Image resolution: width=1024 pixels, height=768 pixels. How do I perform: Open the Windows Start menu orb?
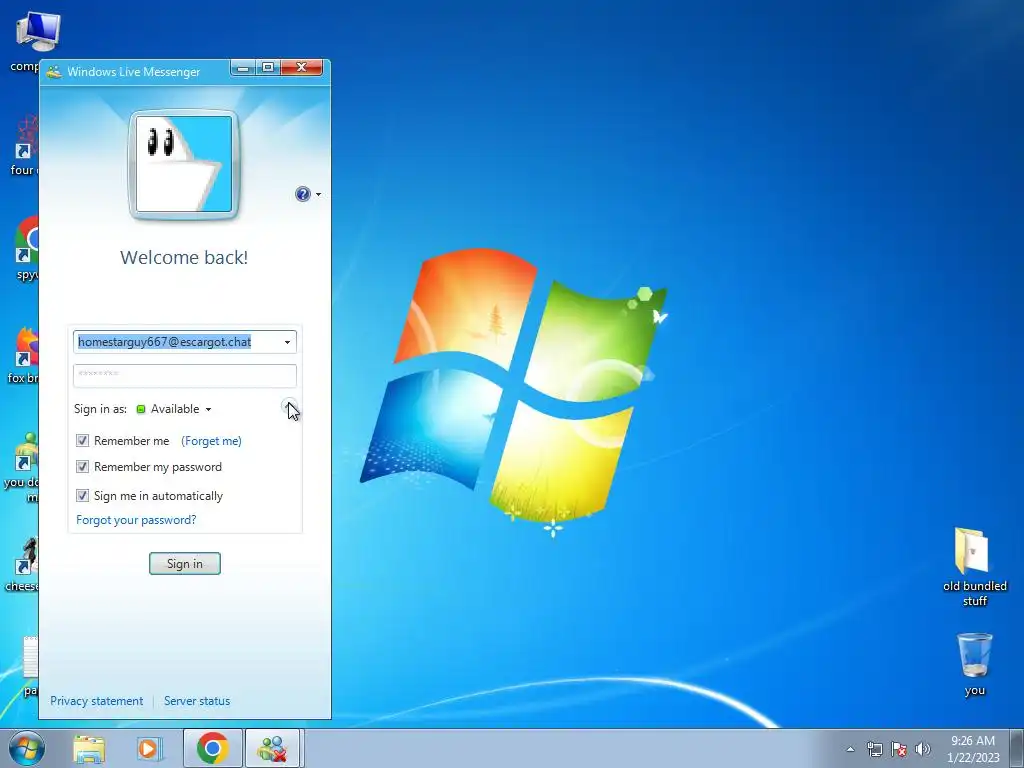pos(27,748)
